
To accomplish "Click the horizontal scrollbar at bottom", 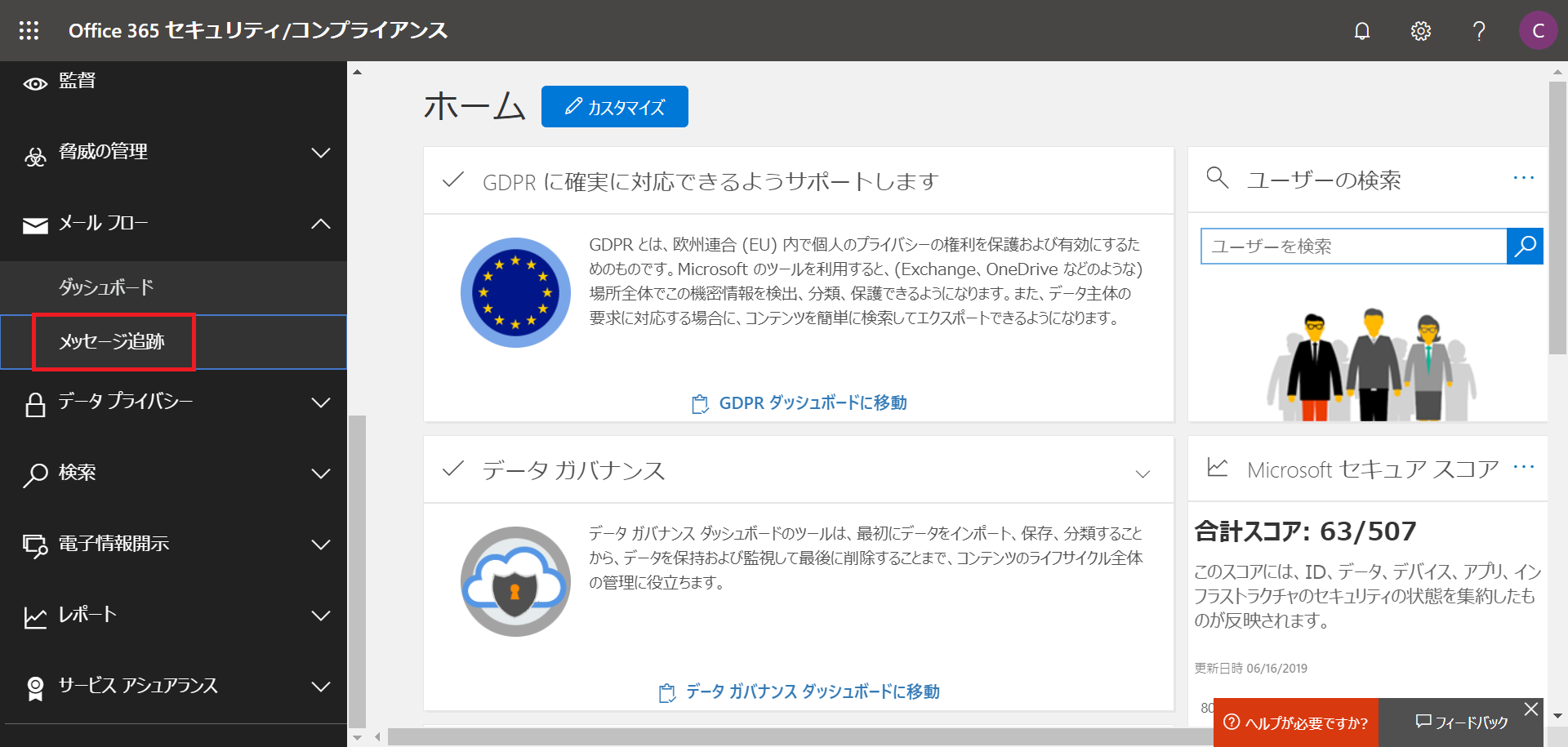I will coord(800,737).
